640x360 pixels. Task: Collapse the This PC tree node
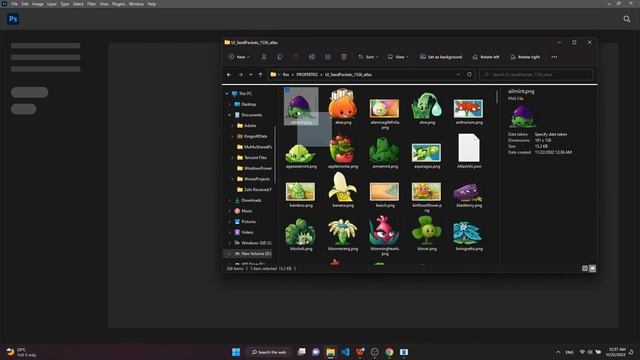(227, 93)
